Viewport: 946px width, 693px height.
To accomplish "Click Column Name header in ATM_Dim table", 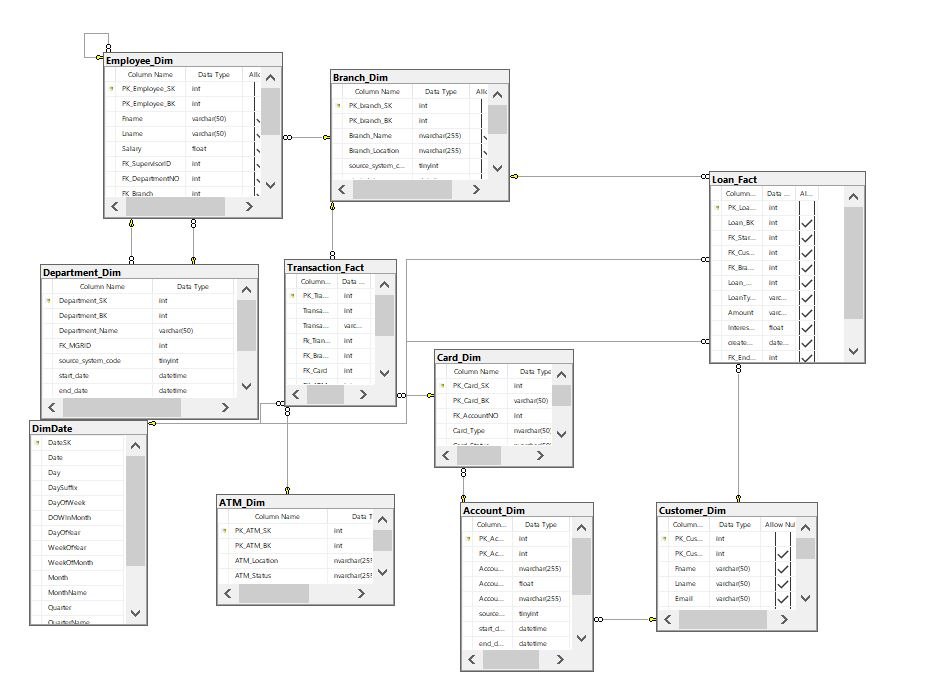I will click(x=277, y=516).
